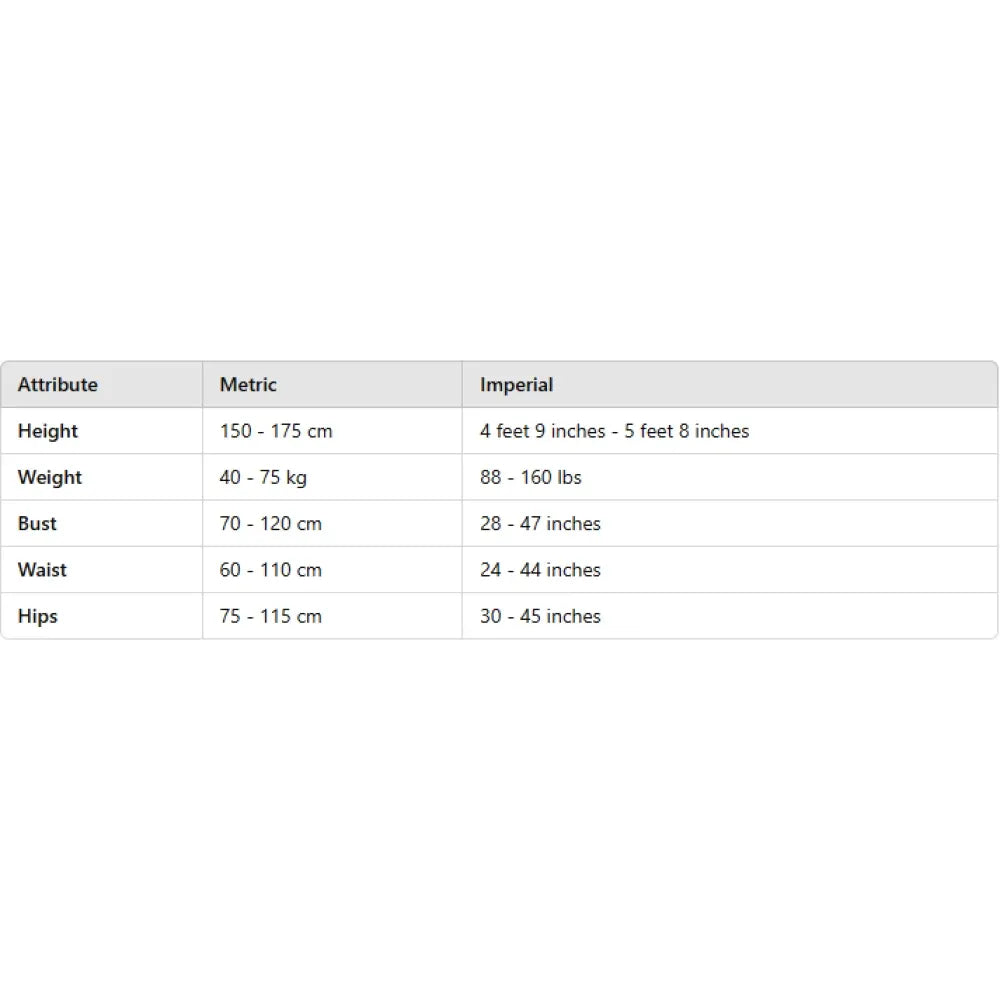Select the Waist row label
1000x1000 pixels.
(42, 570)
